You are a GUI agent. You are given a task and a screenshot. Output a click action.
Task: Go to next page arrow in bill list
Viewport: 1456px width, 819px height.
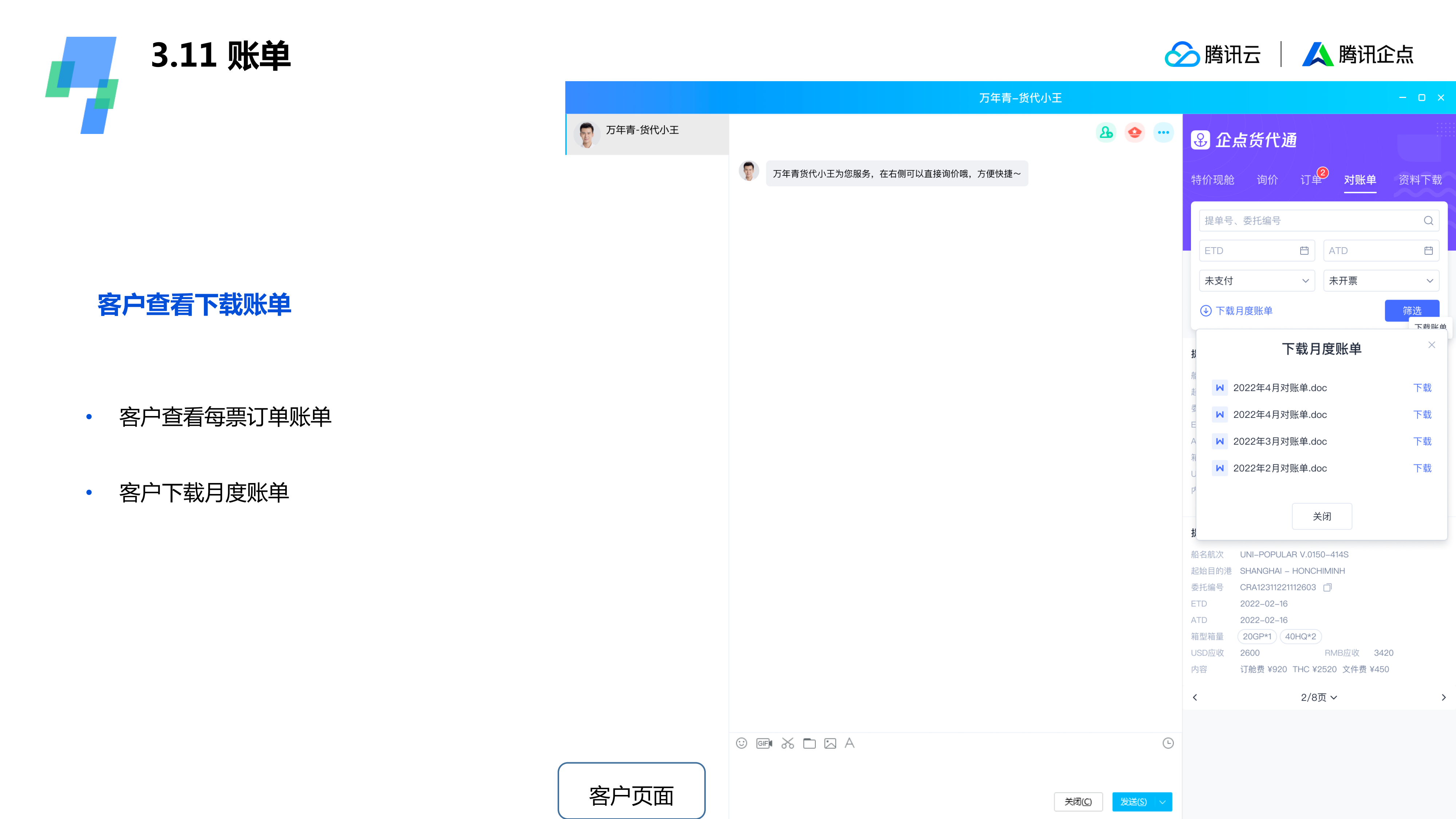pos(1444,697)
